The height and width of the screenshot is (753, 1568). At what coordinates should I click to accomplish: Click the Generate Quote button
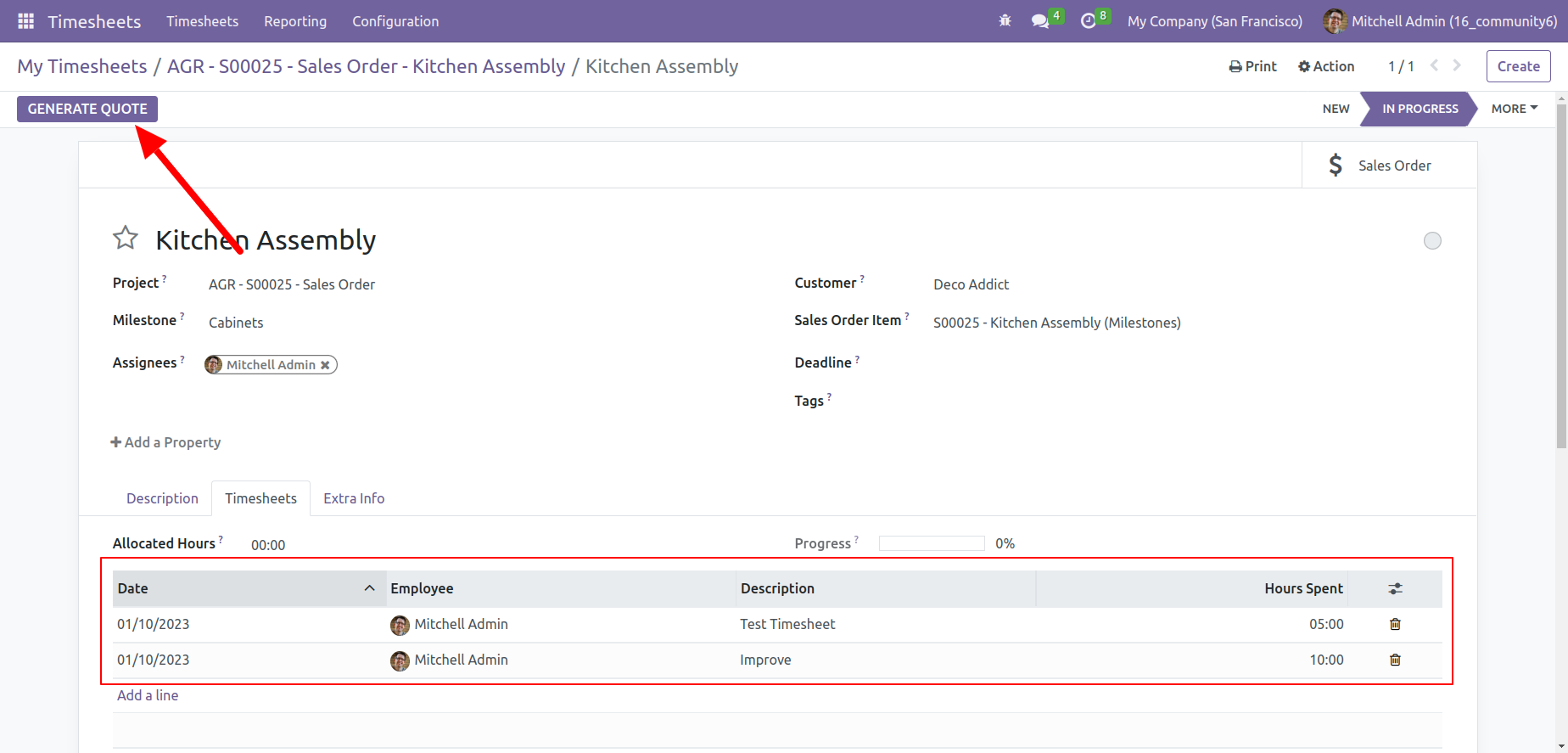click(87, 109)
